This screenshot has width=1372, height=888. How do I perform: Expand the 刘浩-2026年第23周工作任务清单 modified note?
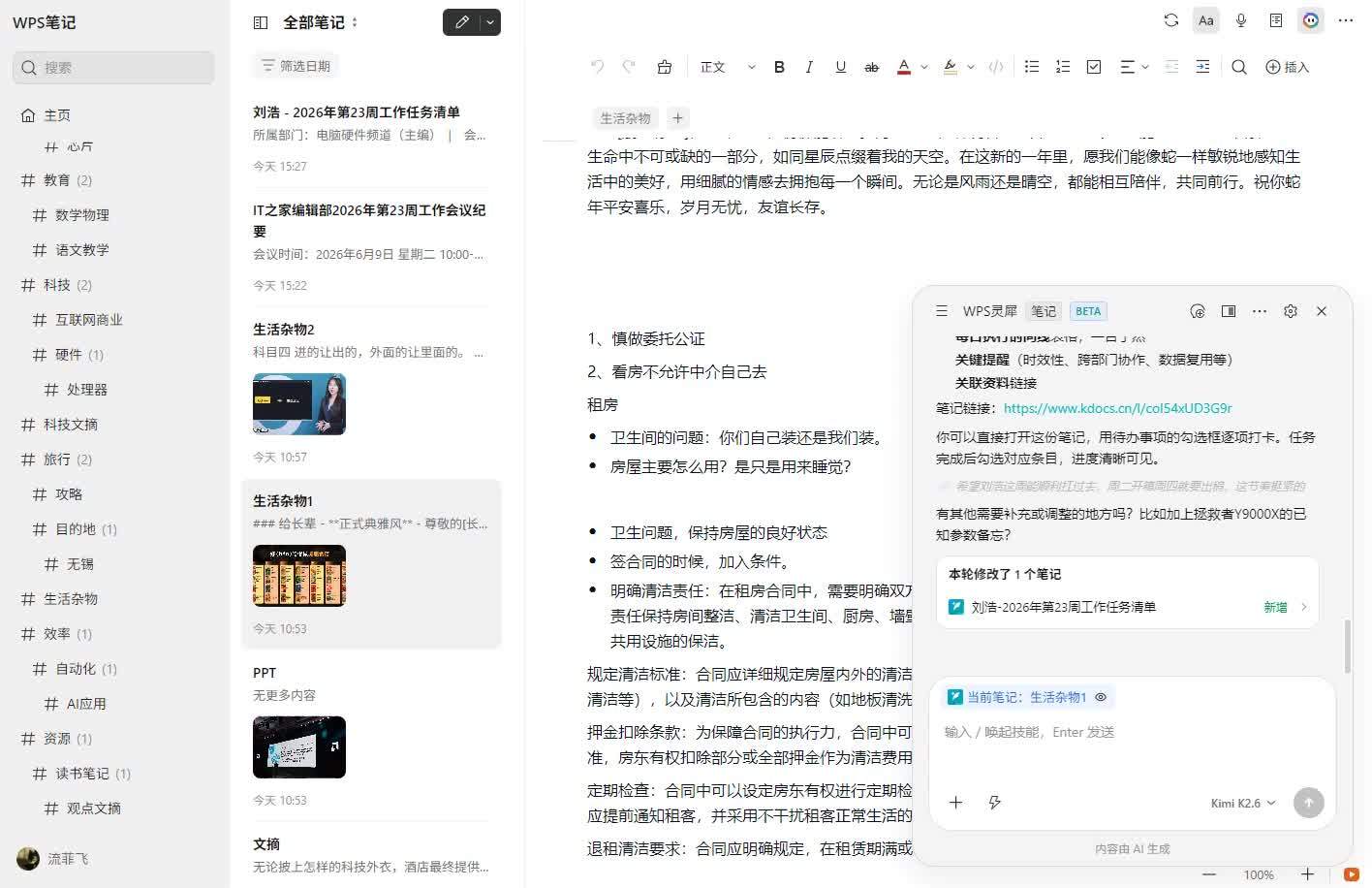tap(1128, 607)
